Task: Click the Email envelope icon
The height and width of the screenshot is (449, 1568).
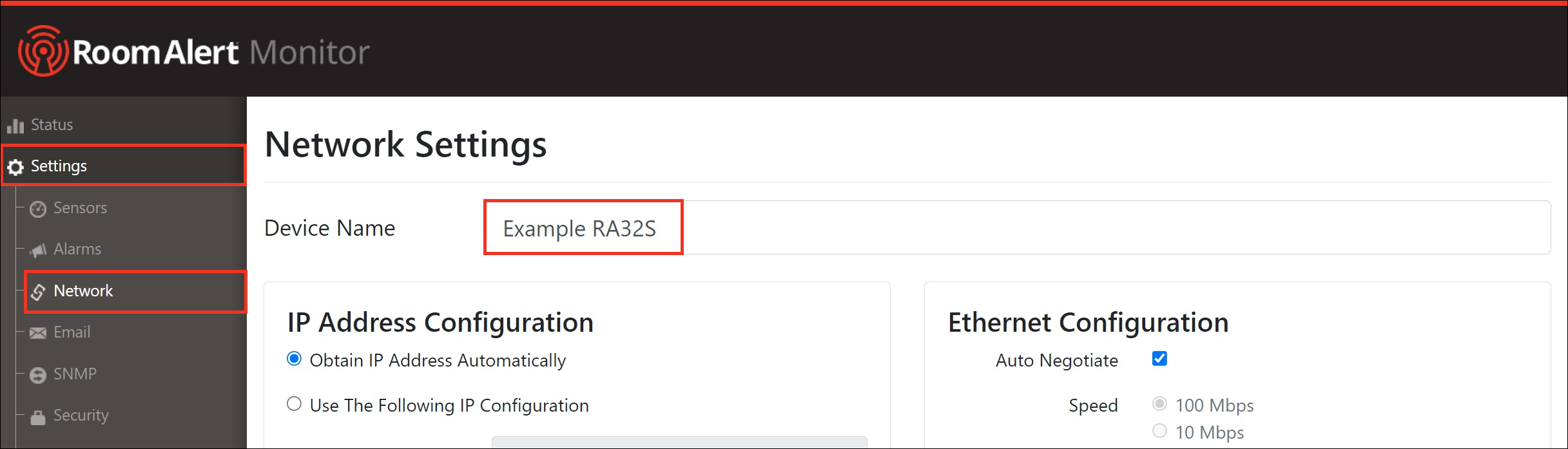Action: coord(38,333)
